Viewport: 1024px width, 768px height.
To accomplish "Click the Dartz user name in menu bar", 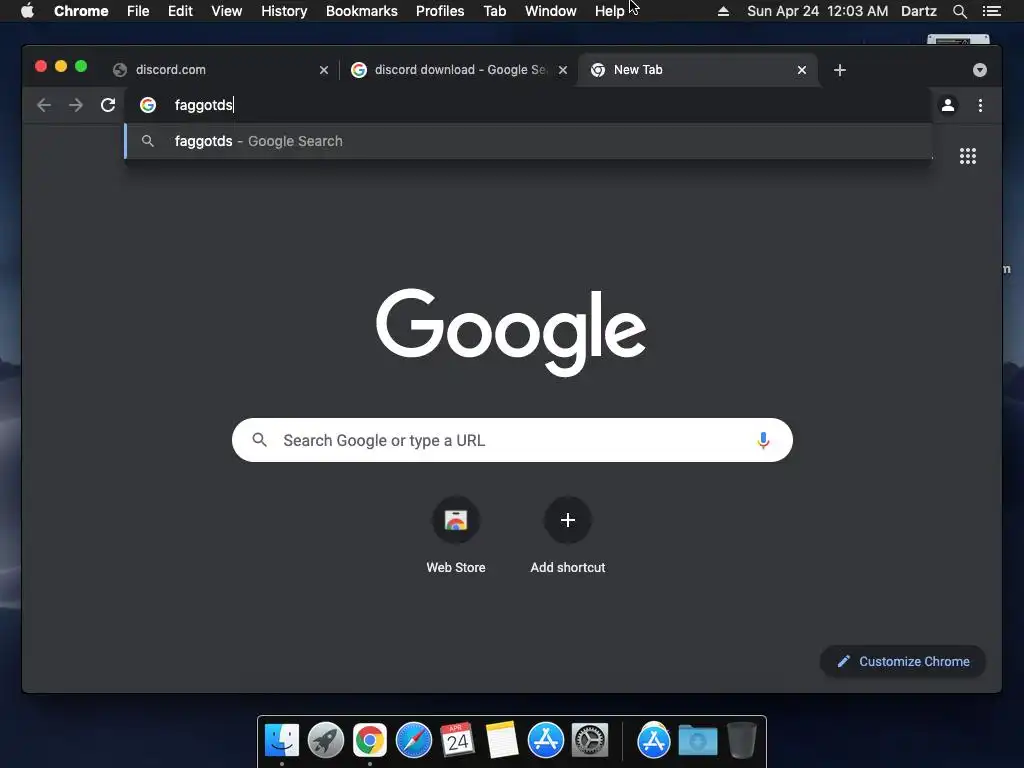I will [x=918, y=11].
